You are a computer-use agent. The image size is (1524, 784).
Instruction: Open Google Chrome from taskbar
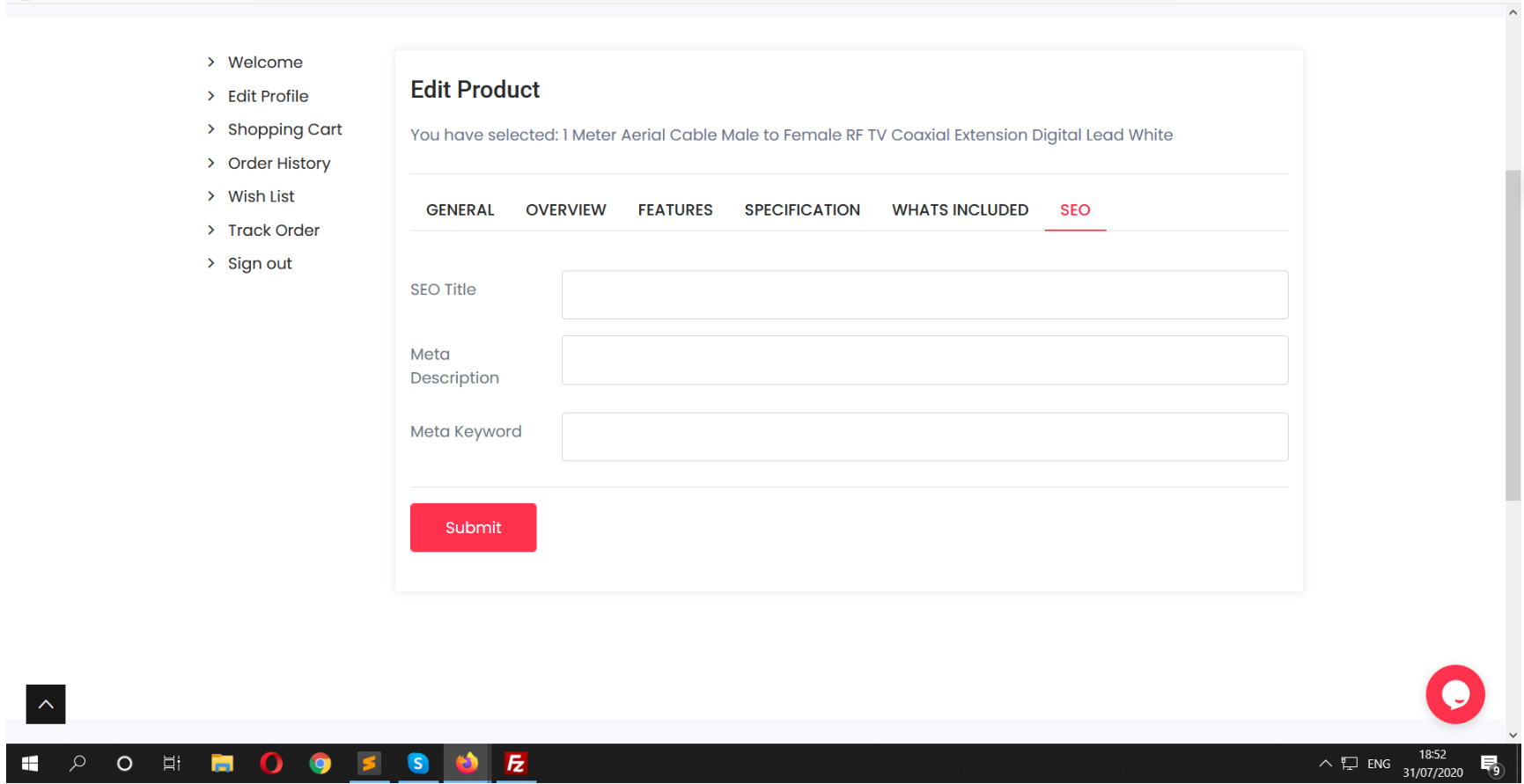pyautogui.click(x=320, y=763)
